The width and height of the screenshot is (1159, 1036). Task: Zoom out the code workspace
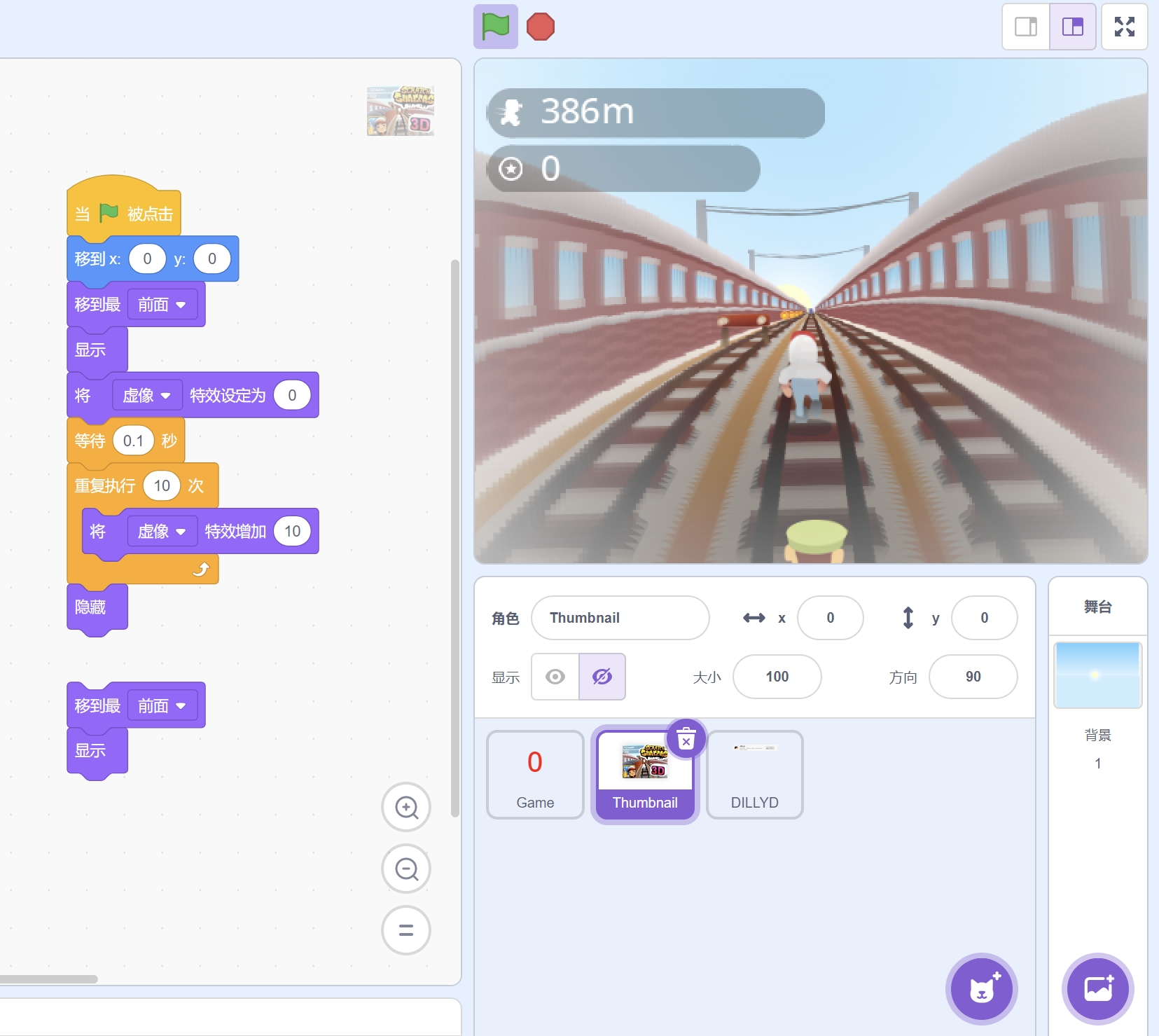tap(406, 869)
